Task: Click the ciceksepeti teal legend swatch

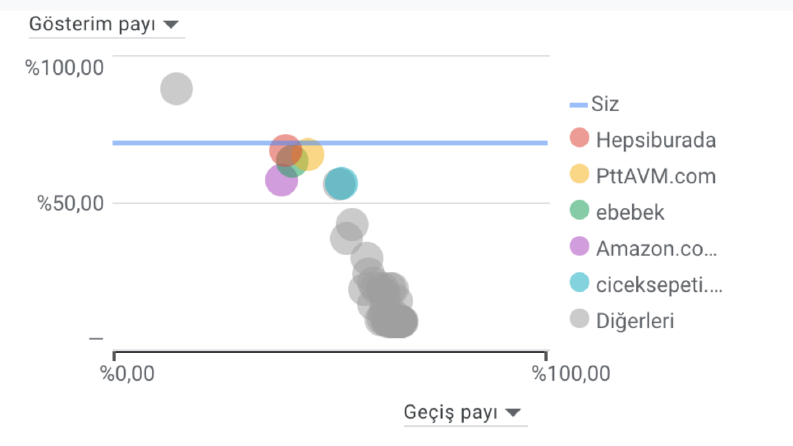Action: click(x=579, y=282)
